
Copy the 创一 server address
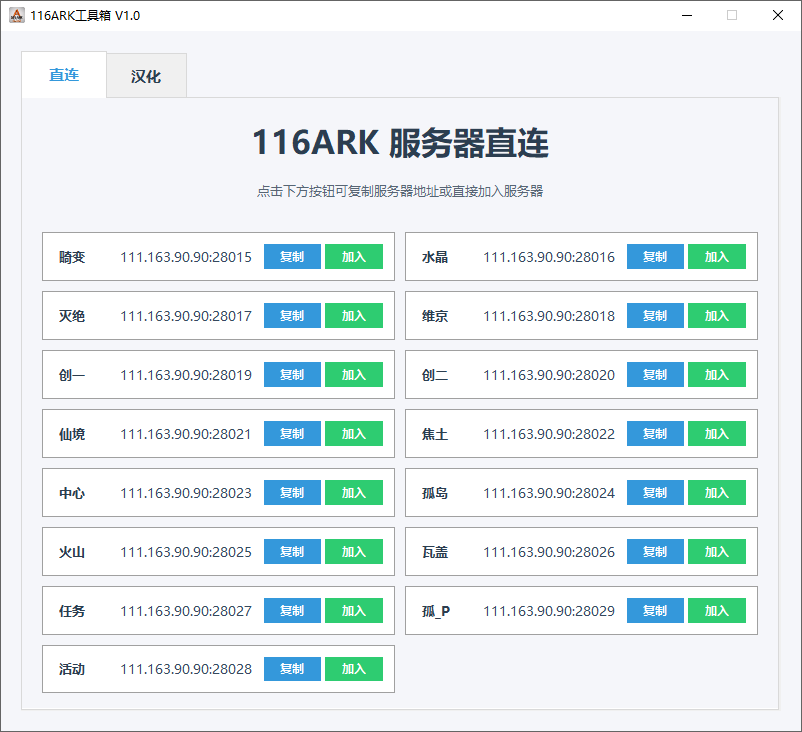point(292,375)
